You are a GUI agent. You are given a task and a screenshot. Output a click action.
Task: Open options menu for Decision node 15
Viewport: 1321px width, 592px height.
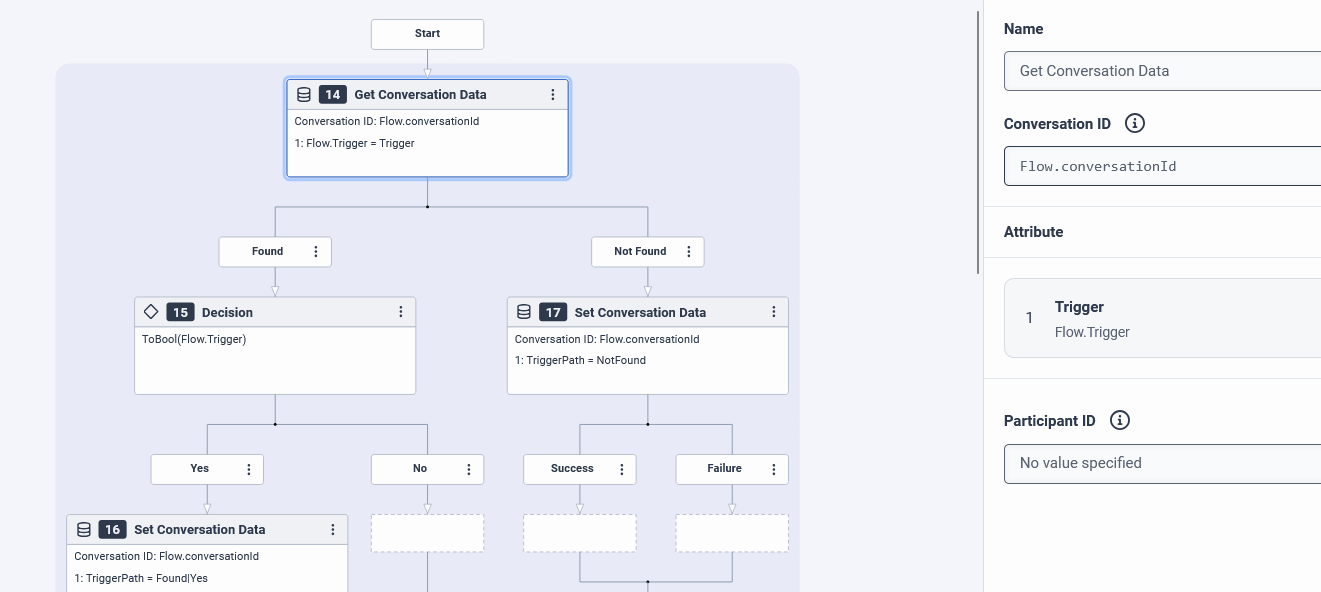pyautogui.click(x=401, y=312)
